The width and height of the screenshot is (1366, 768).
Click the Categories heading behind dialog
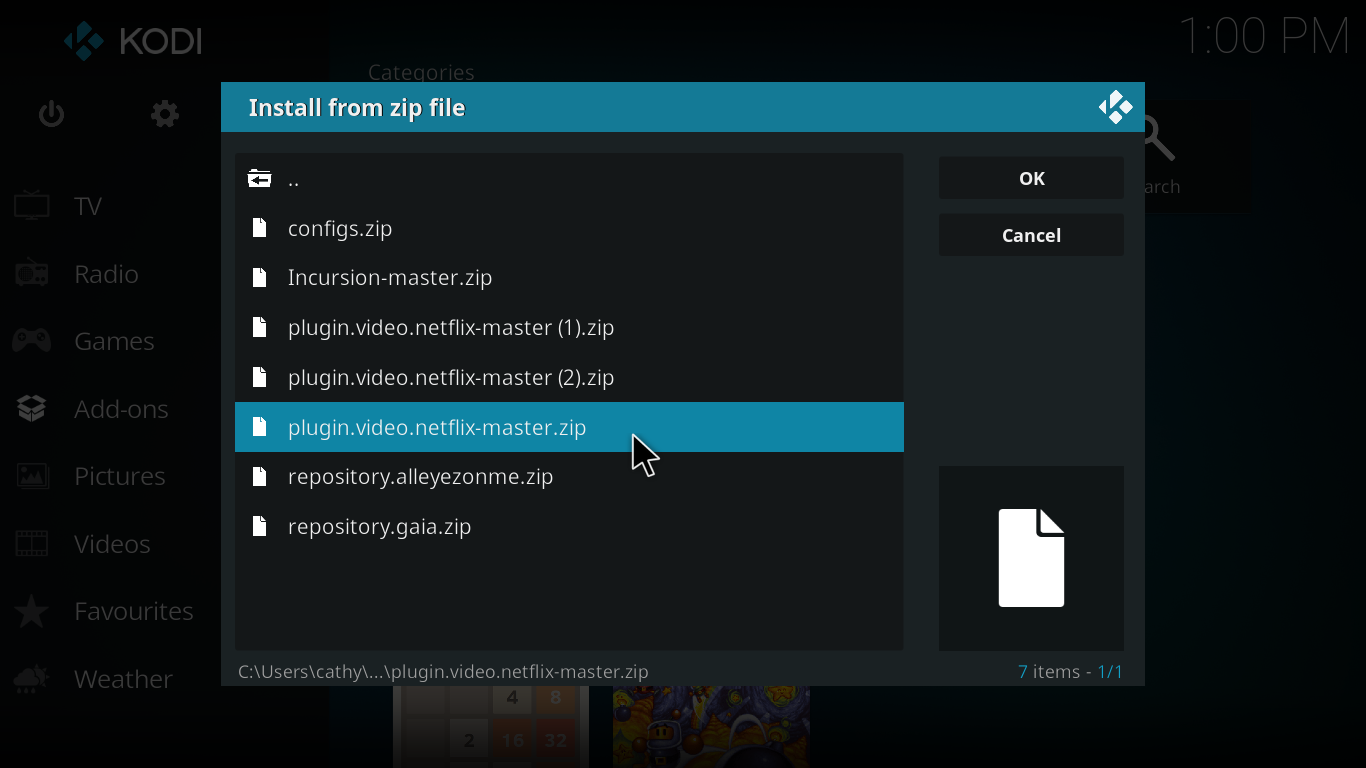pos(421,72)
